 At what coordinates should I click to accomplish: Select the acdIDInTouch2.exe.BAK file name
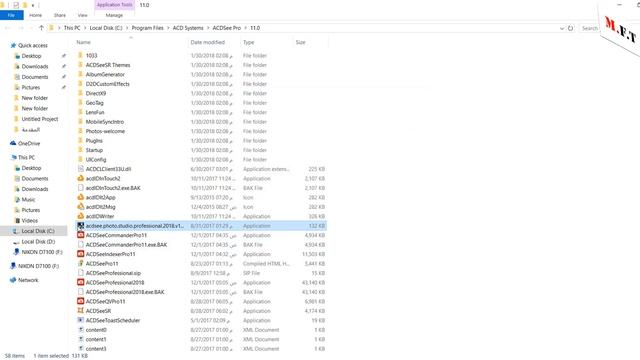tap(113, 188)
